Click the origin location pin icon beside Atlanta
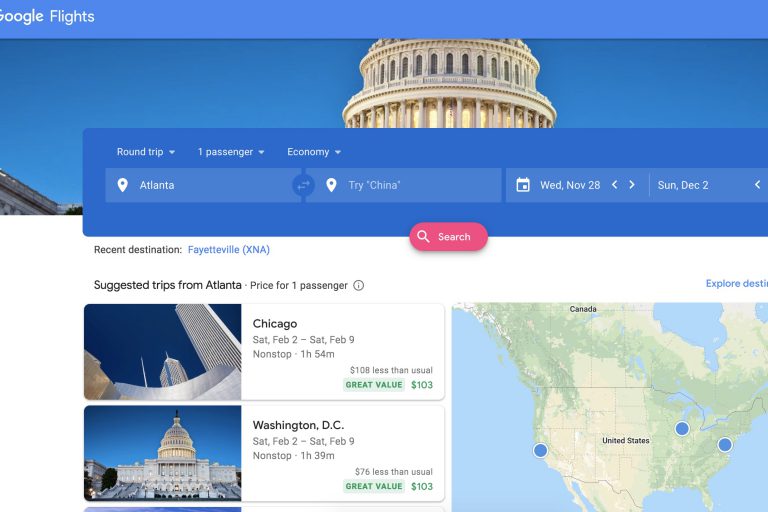Image resolution: width=768 pixels, height=512 pixels. click(122, 185)
